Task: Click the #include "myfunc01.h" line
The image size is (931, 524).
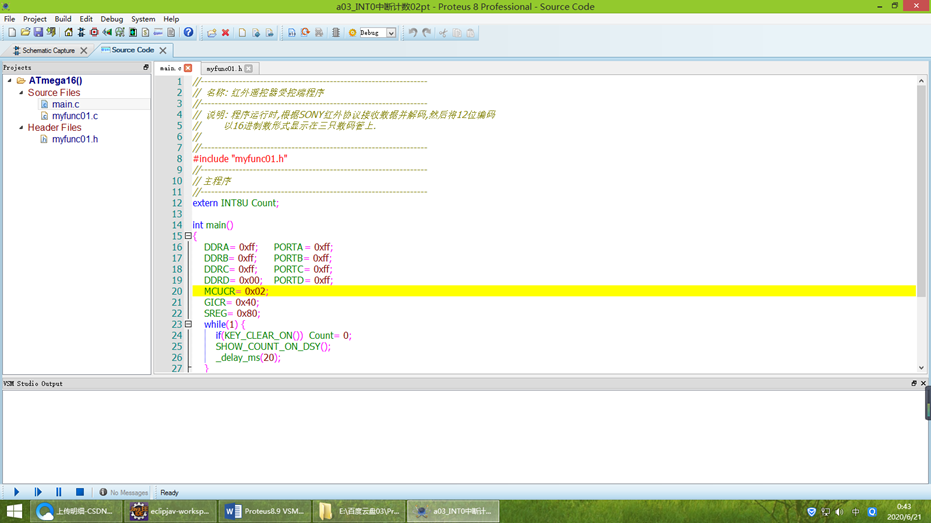Action: tap(240, 159)
